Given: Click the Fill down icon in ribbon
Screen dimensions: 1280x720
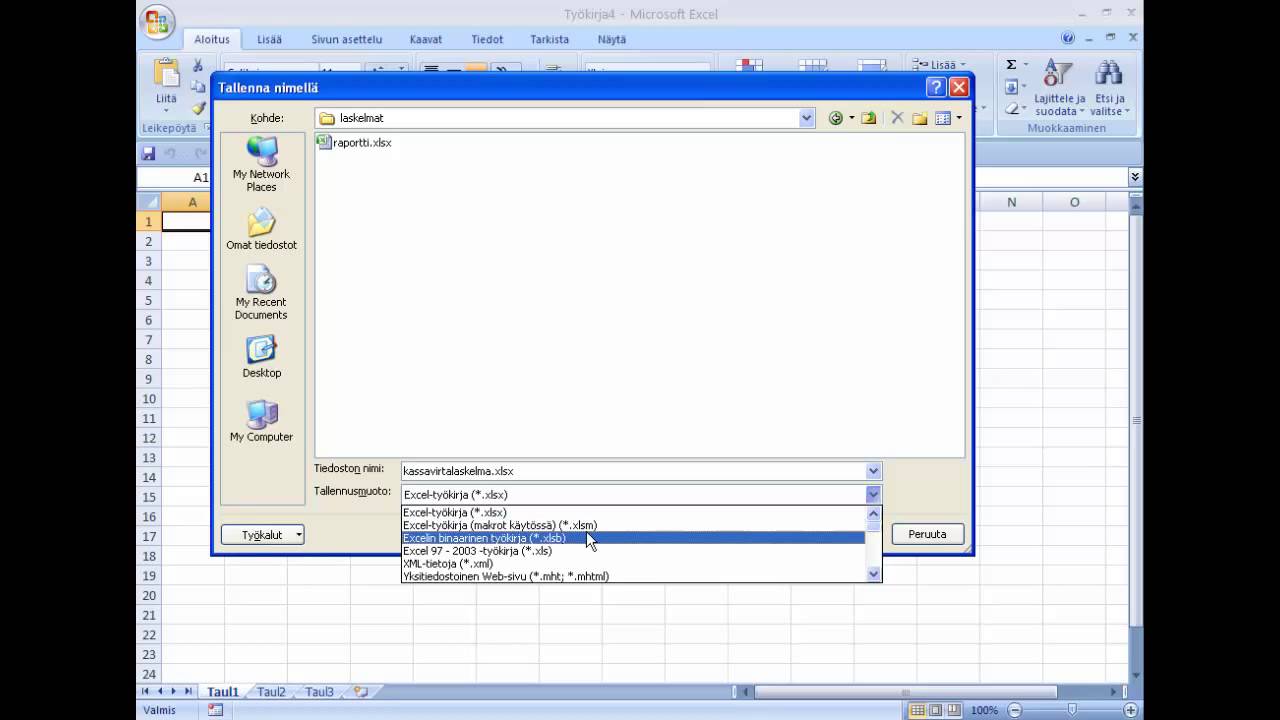Looking at the screenshot, I should pos(1011,87).
